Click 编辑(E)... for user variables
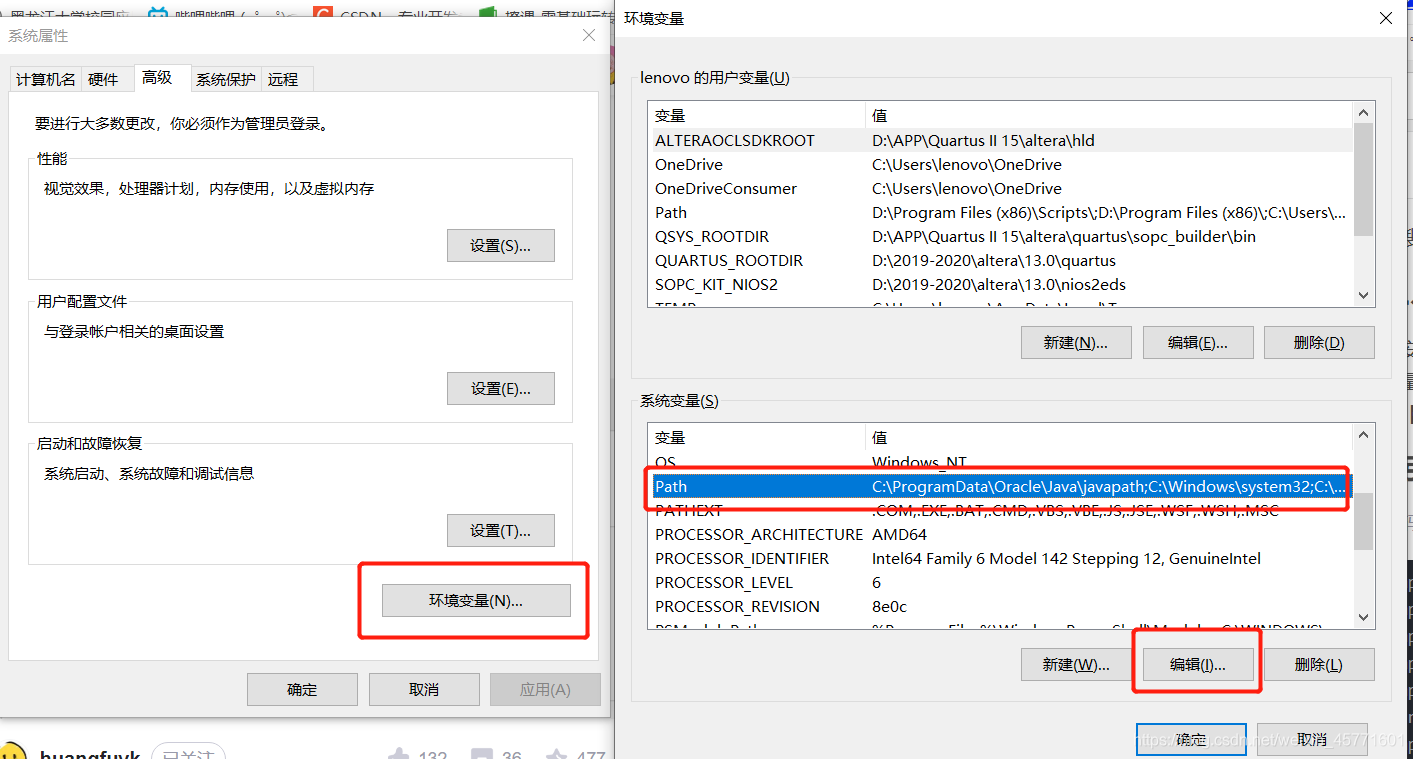This screenshot has height=759, width=1413. pyautogui.click(x=1198, y=342)
